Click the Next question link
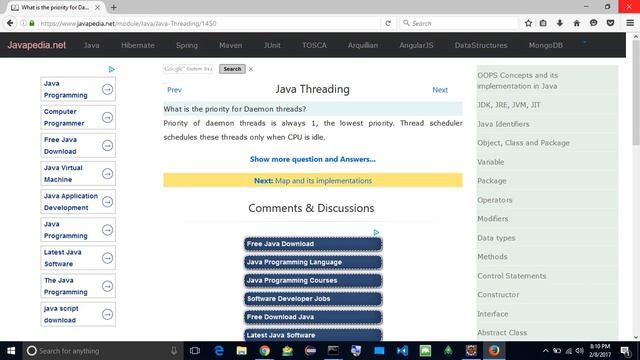The width and height of the screenshot is (640, 360). (x=440, y=90)
